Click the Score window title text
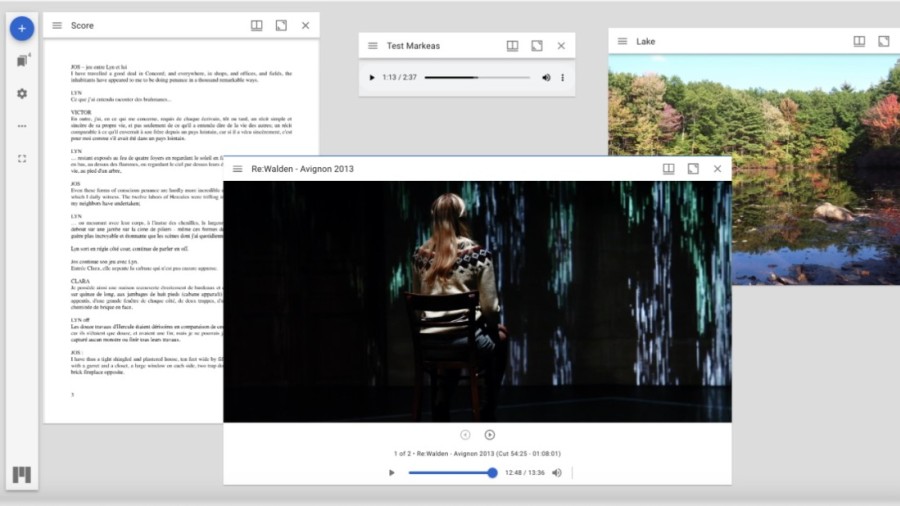Screen dimensions: 900x506 [x=82, y=25]
